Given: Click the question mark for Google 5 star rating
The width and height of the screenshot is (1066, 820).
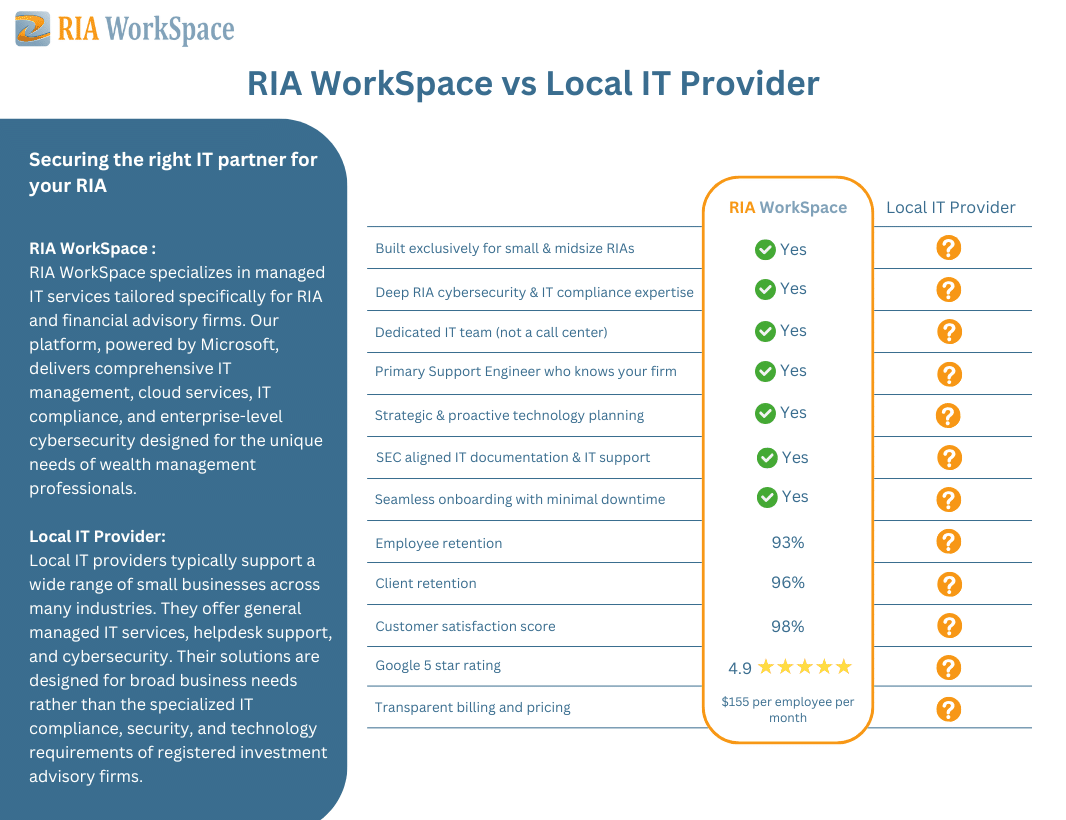Looking at the screenshot, I should pos(948,667).
